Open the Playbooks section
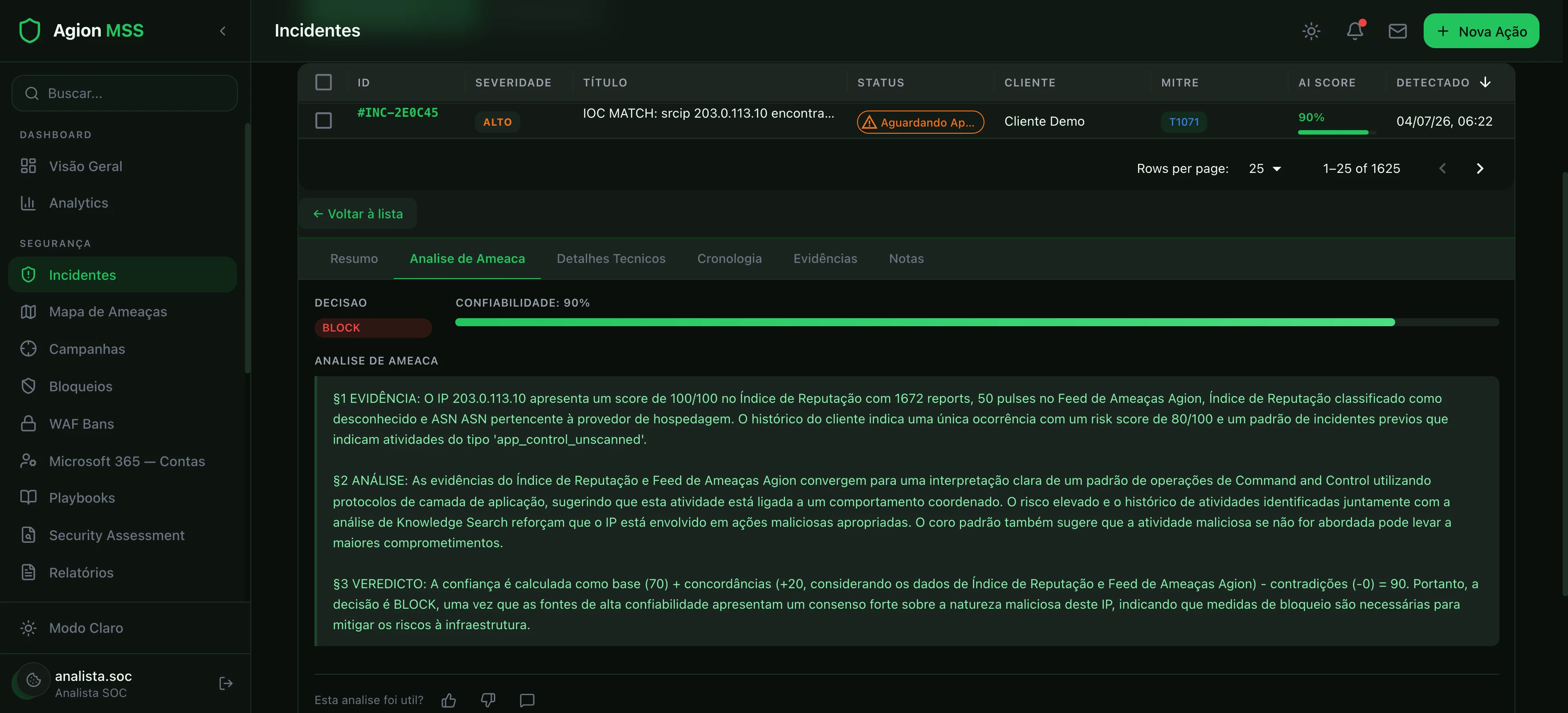Screen dimensions: 1568x713 pyautogui.click(x=122, y=498)
